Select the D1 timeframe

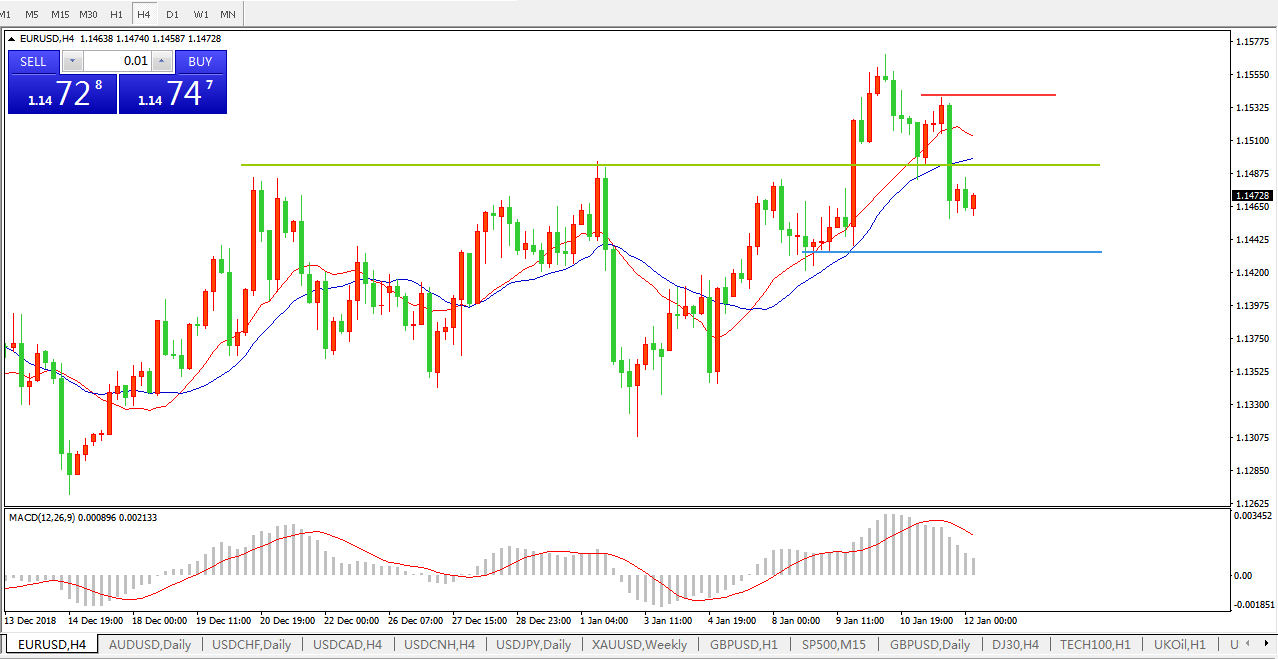click(x=172, y=14)
